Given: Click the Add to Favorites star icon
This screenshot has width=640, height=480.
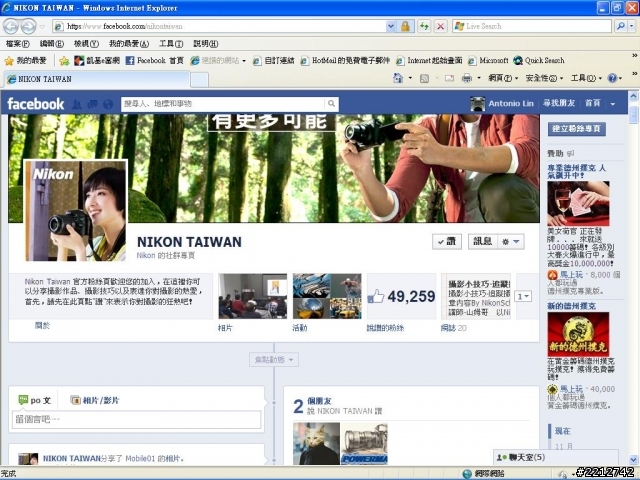Looking at the screenshot, I should coord(64,61).
